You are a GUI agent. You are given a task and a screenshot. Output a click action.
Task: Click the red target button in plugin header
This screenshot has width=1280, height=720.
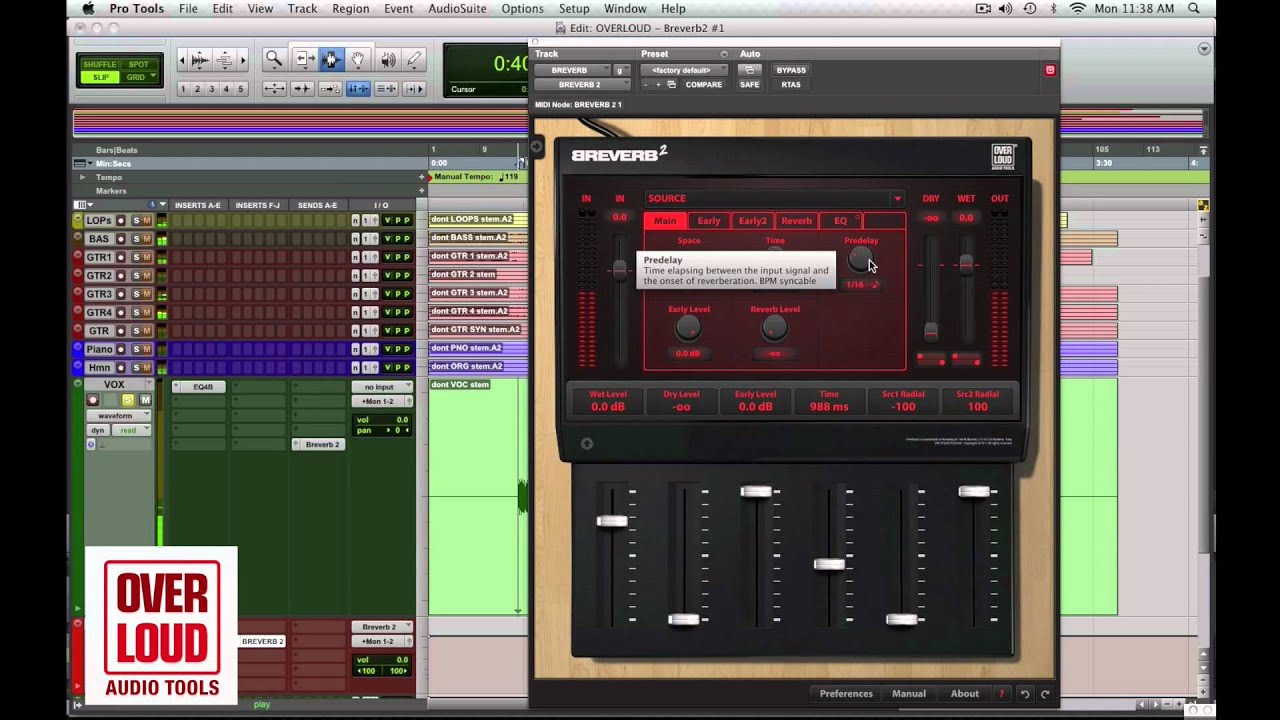1049,70
